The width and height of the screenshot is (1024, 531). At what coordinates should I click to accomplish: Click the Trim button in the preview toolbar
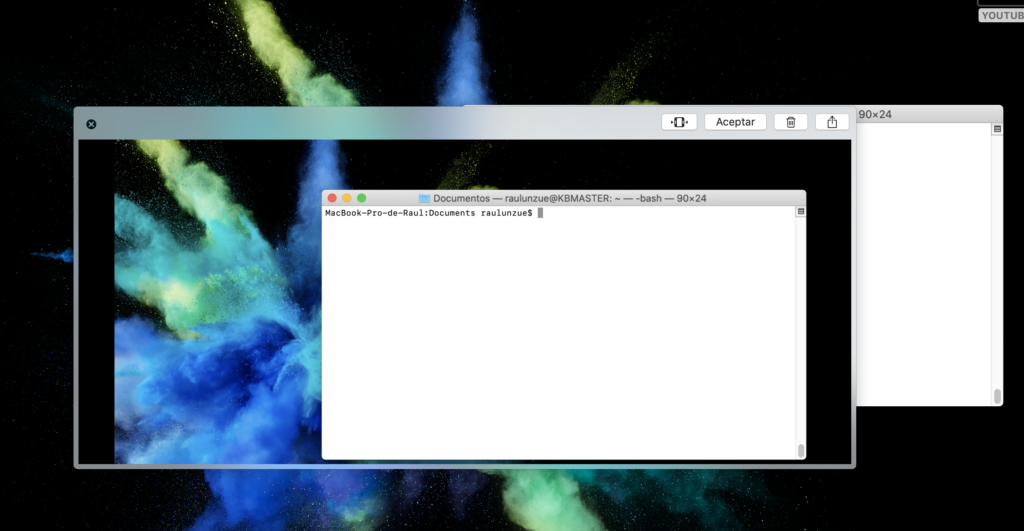[x=679, y=122]
